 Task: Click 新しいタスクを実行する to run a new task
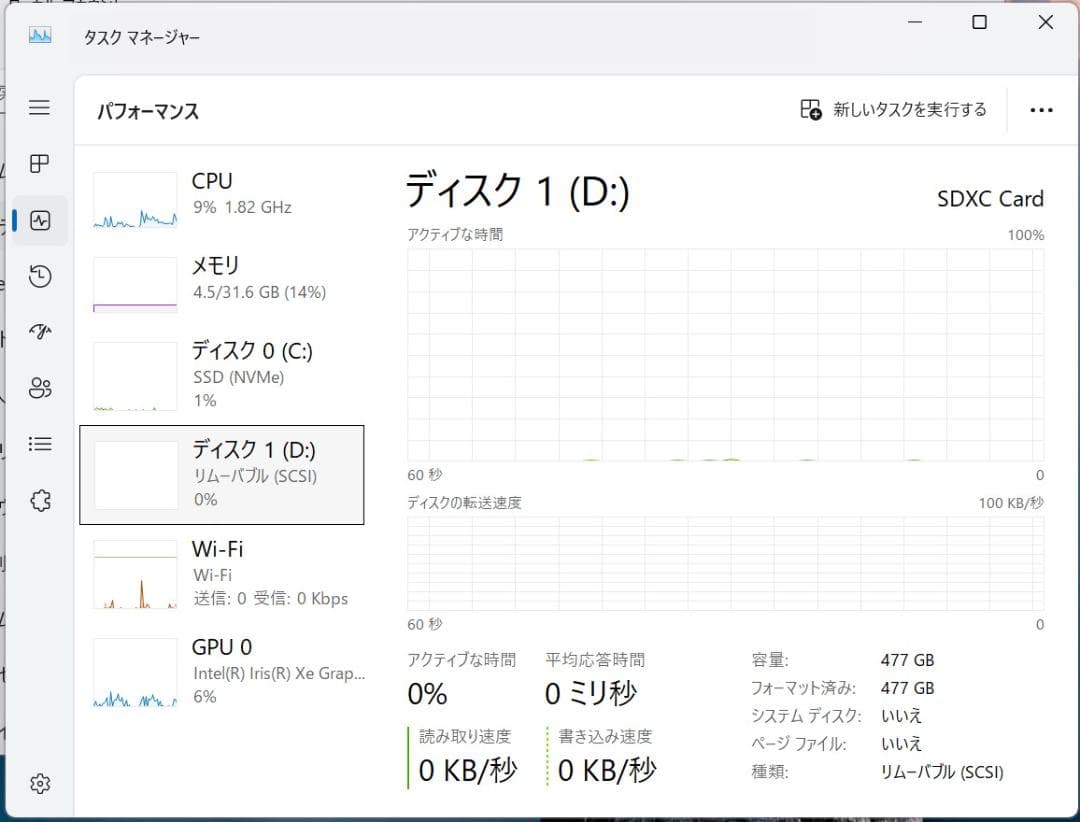pos(893,110)
